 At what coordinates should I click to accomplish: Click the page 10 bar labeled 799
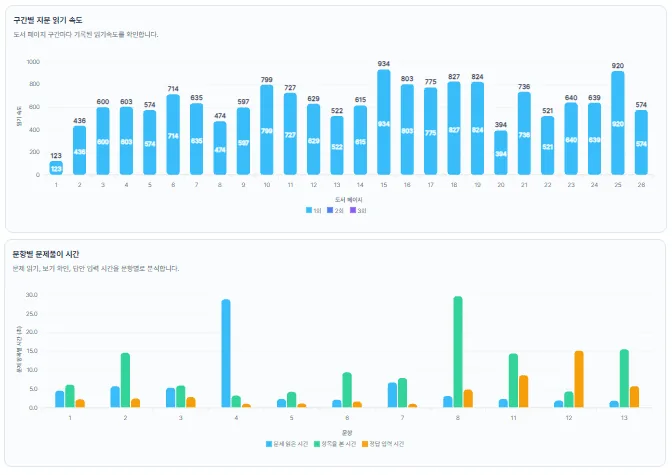(267, 130)
